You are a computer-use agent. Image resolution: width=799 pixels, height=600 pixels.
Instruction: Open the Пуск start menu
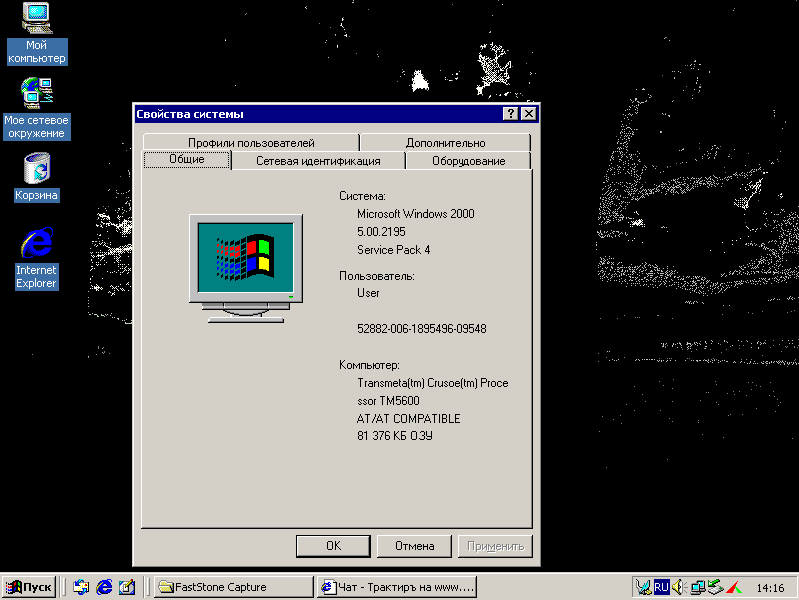click(30, 587)
